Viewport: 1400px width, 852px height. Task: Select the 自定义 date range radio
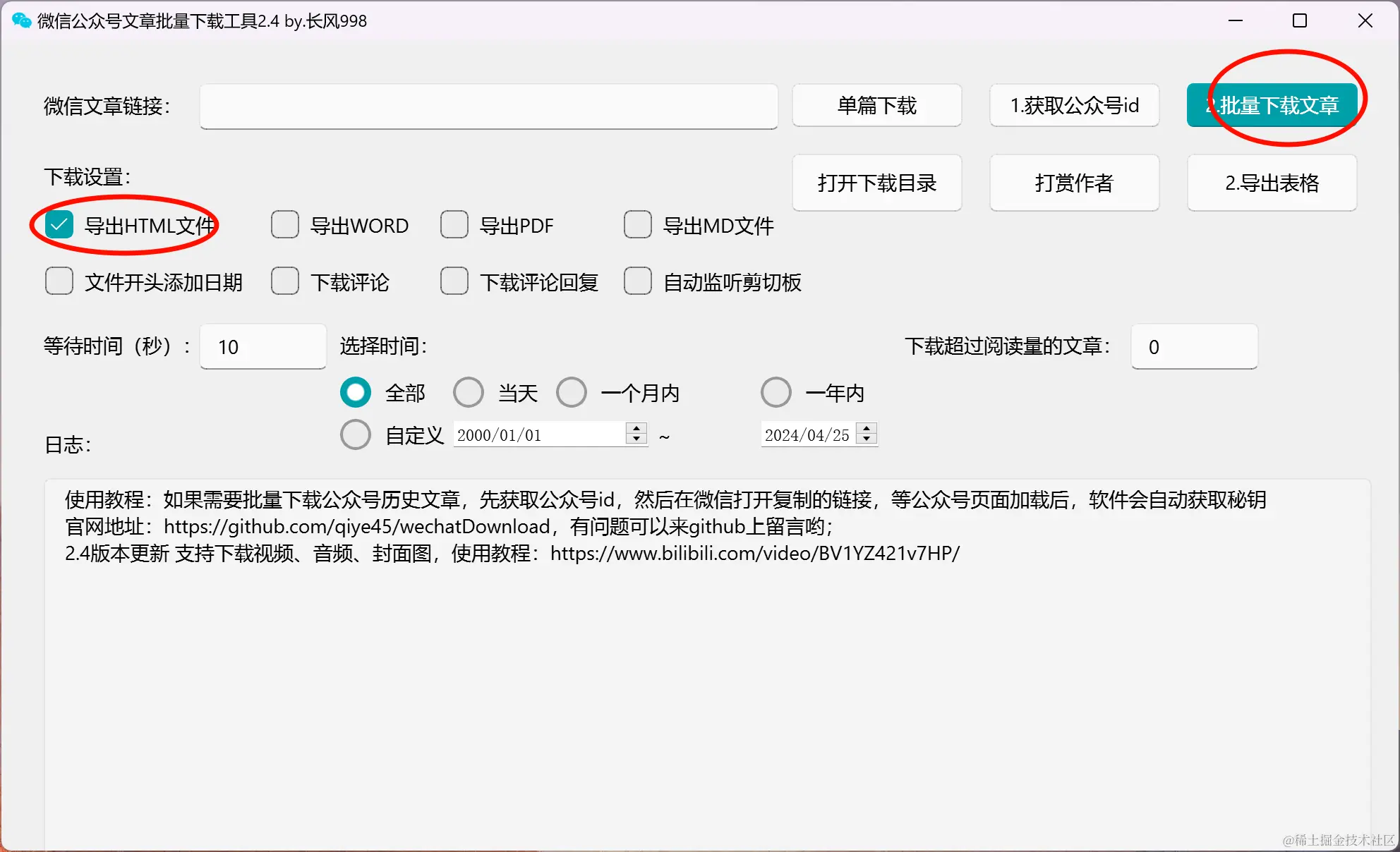click(x=356, y=435)
